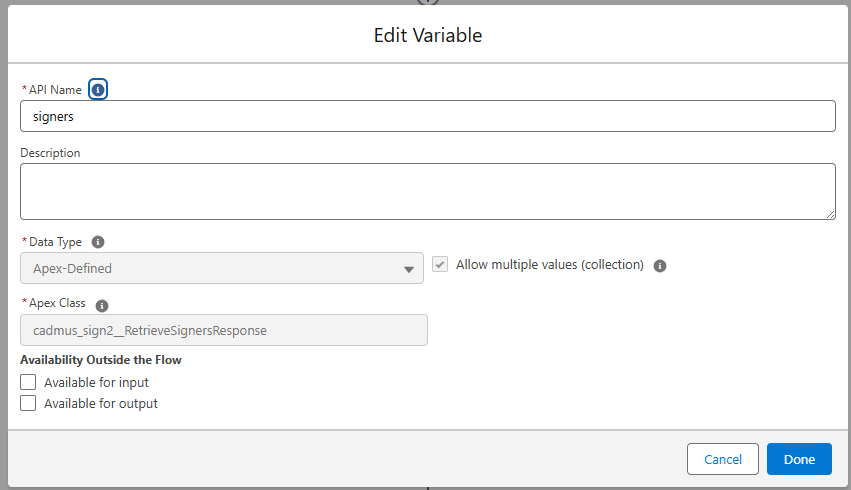Click the Available for input label text

pos(96,383)
